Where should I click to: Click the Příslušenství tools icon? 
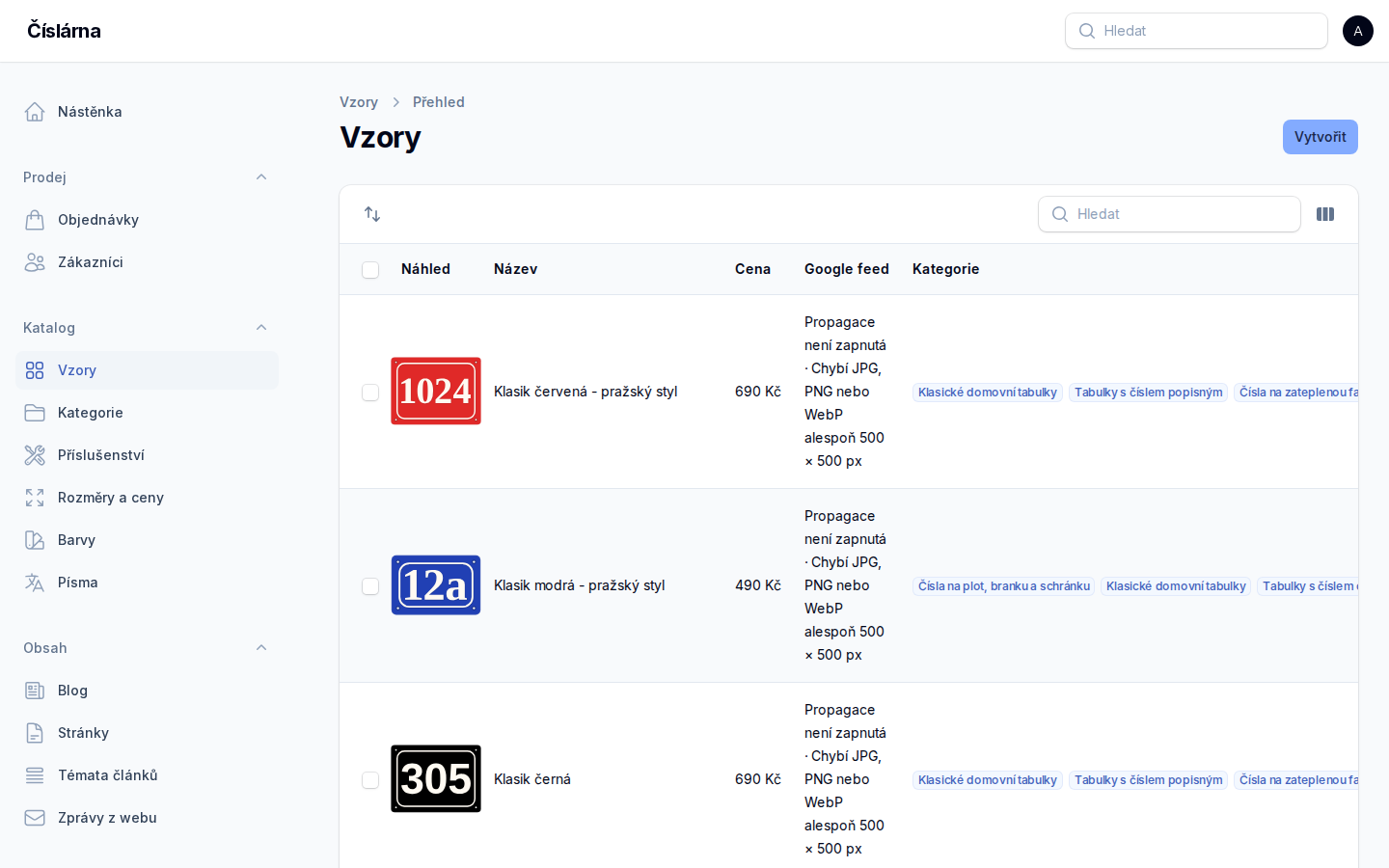click(35, 455)
